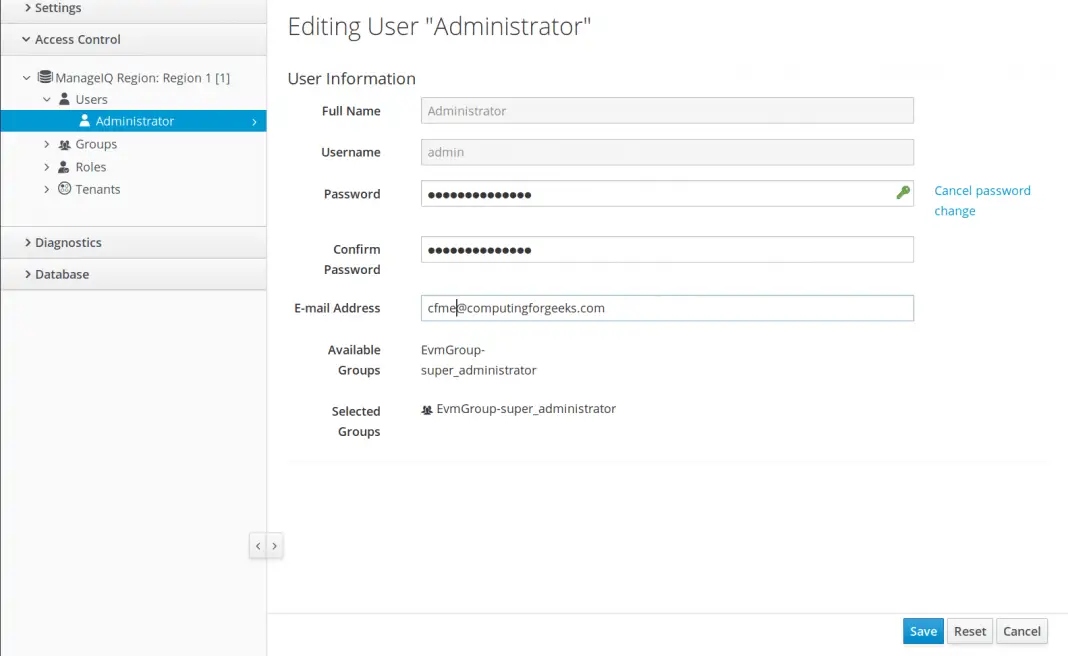Select the Tenants clock-style icon
This screenshot has width=1068, height=656.
click(x=64, y=188)
